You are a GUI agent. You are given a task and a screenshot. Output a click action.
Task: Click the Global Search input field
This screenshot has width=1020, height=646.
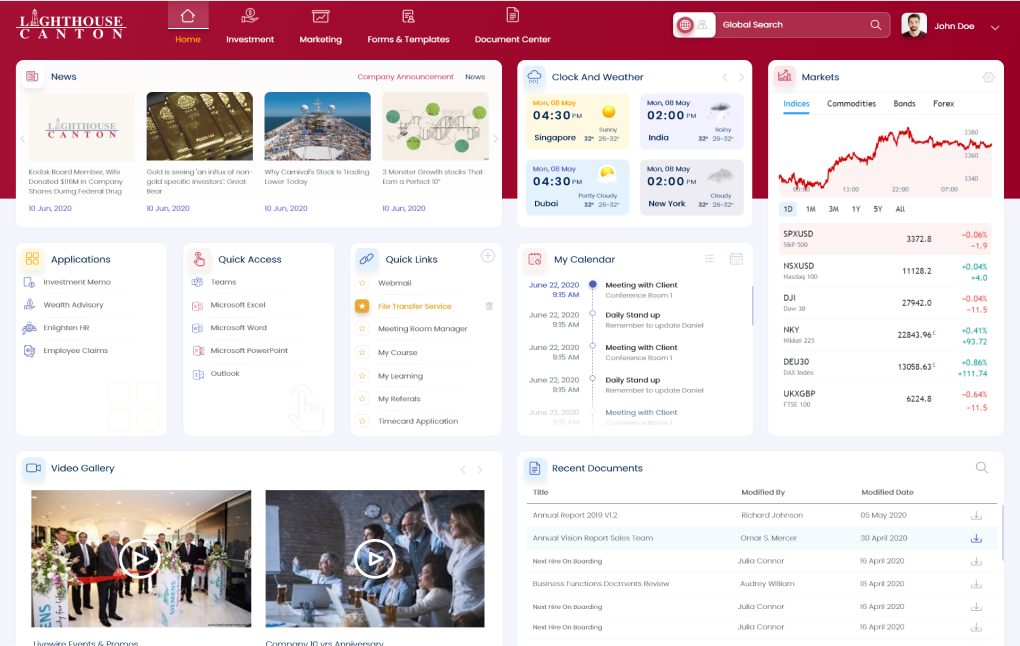tap(794, 25)
